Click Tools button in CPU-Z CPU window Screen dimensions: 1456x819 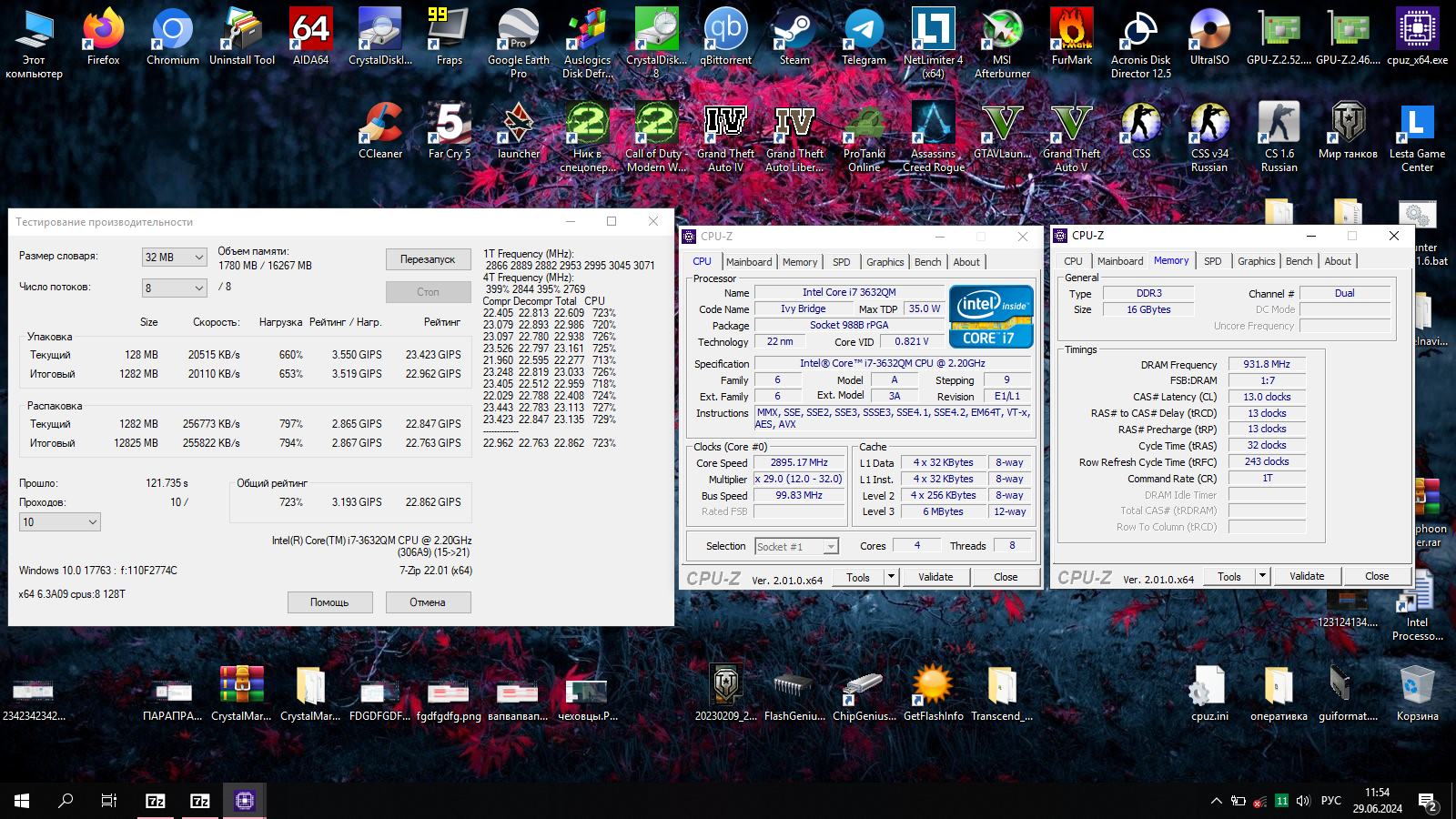858,577
